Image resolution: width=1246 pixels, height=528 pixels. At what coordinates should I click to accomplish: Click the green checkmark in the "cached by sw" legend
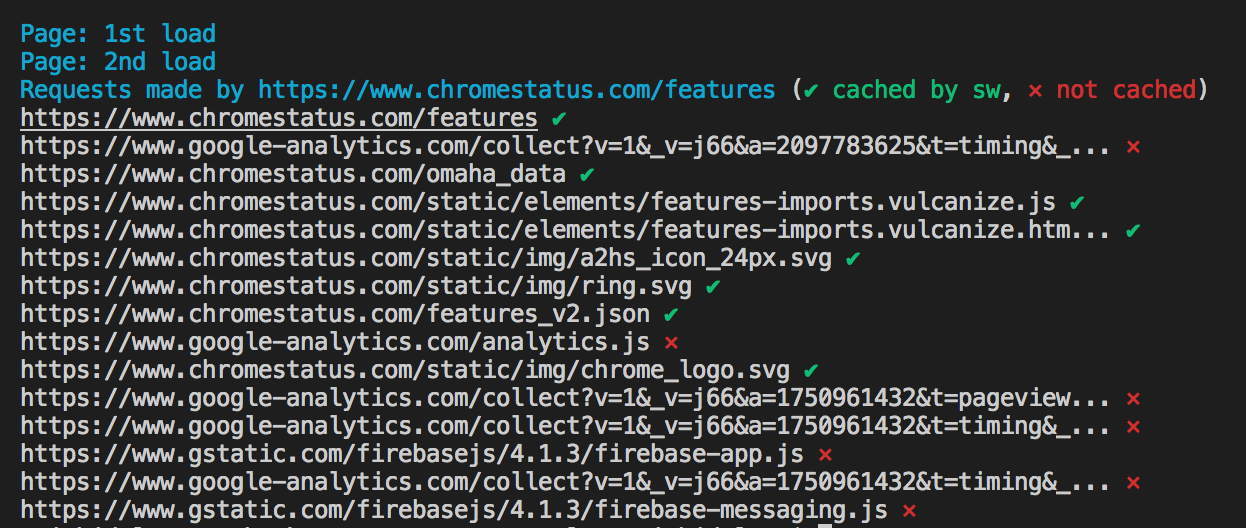(x=811, y=90)
